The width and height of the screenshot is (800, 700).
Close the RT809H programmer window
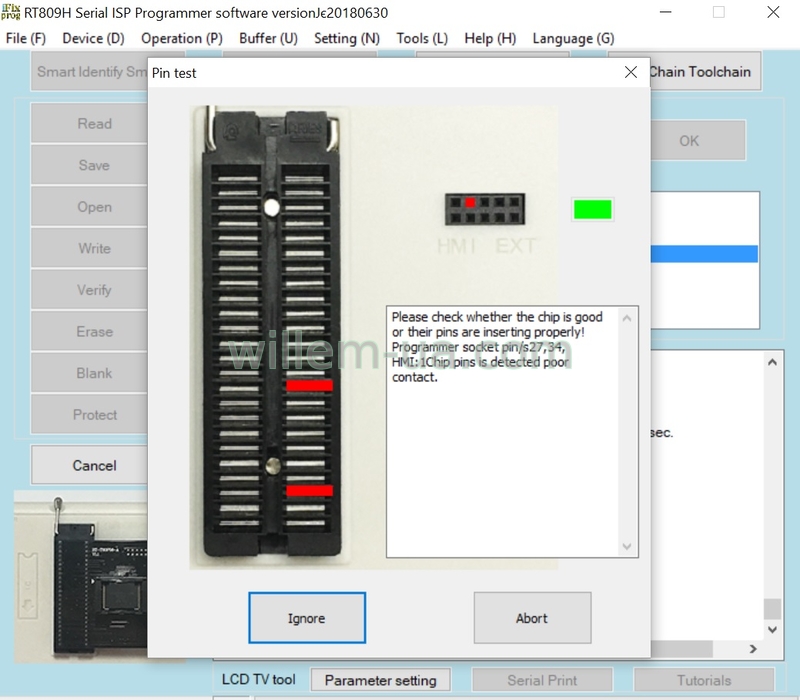(773, 12)
